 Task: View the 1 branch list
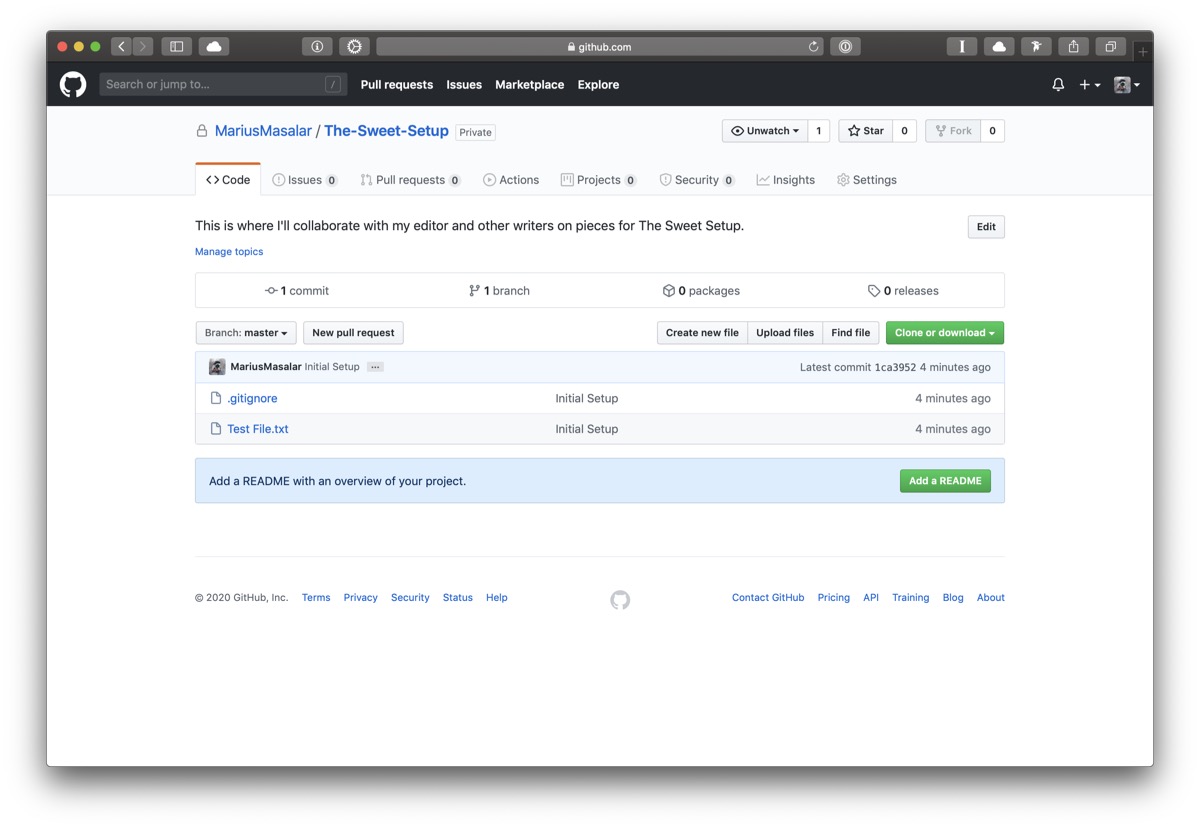click(499, 291)
